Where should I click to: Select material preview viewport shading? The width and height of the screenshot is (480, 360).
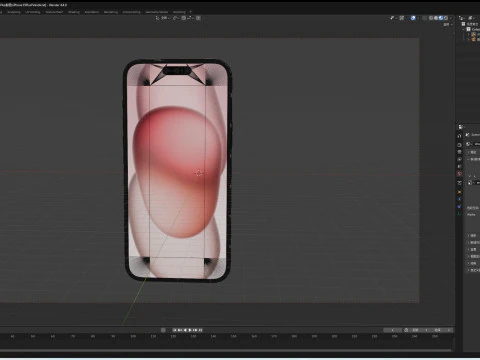click(x=441, y=18)
